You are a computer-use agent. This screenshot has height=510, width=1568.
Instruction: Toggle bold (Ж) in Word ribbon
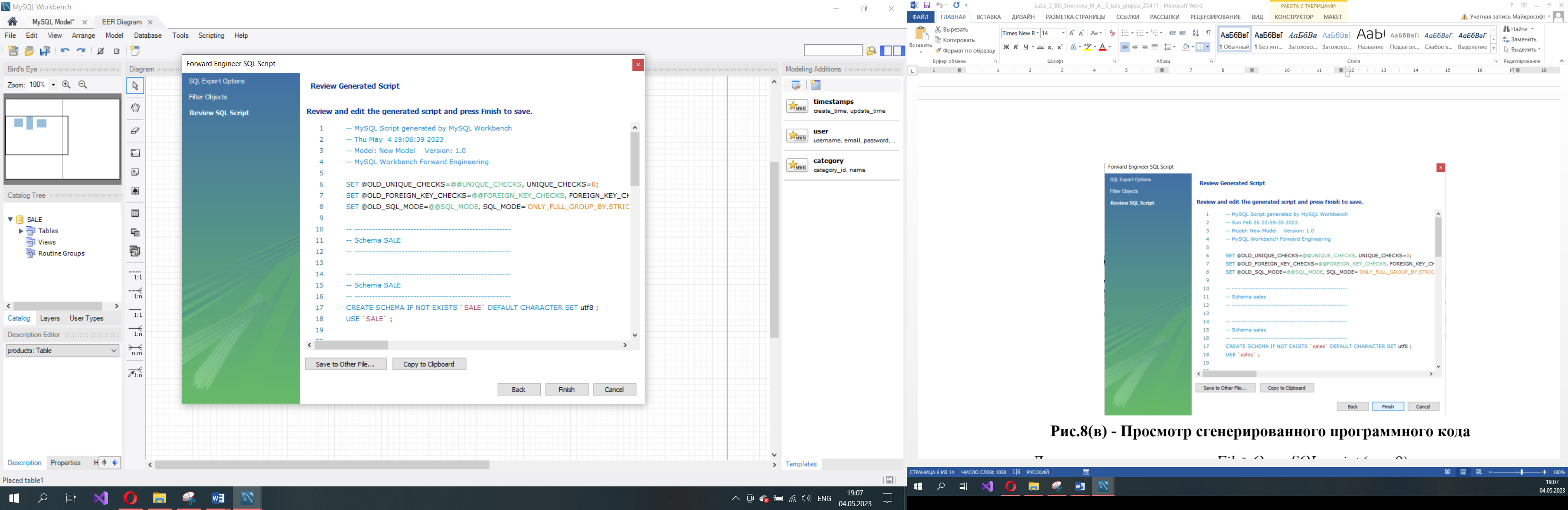coord(1006,47)
